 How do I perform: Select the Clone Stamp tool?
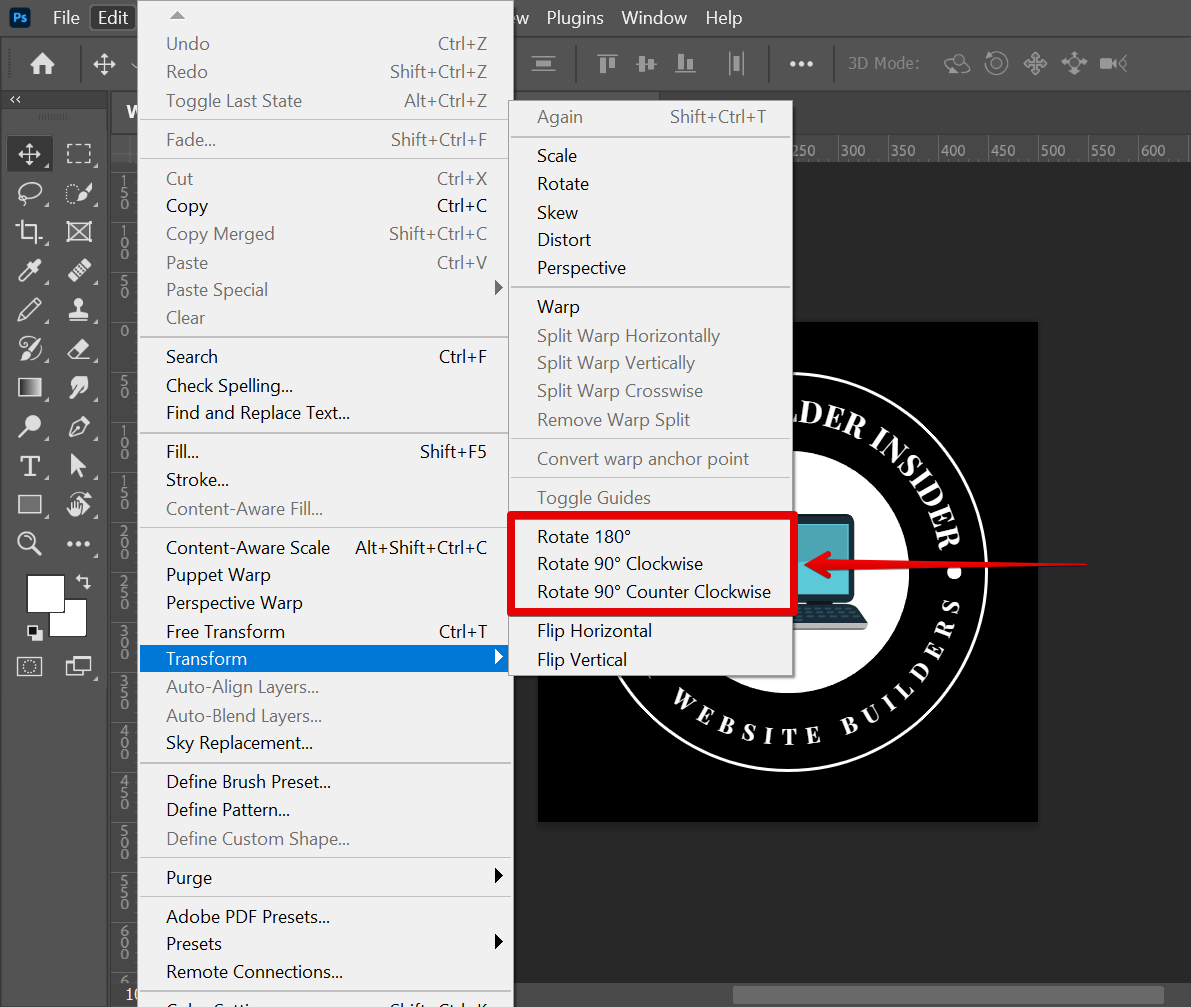[79, 309]
